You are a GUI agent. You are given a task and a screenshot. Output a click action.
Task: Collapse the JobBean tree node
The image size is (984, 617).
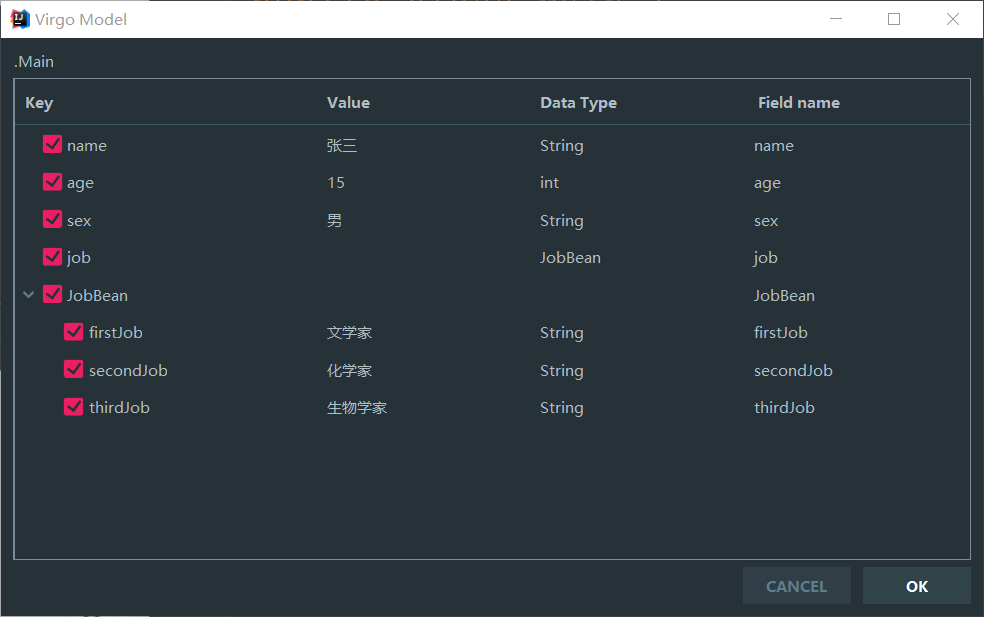pyautogui.click(x=28, y=294)
